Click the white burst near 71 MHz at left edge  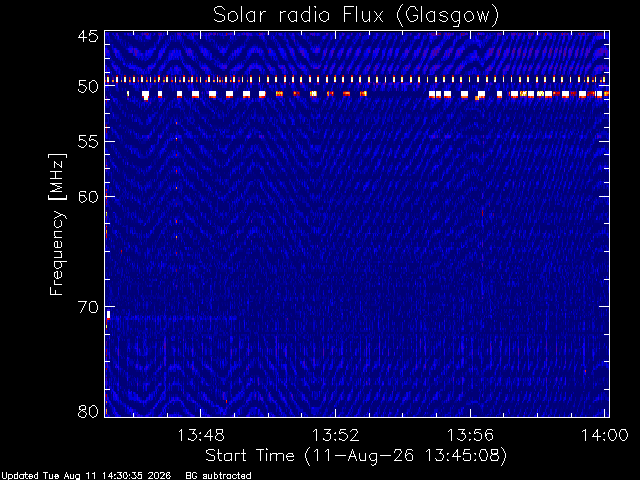point(108,315)
